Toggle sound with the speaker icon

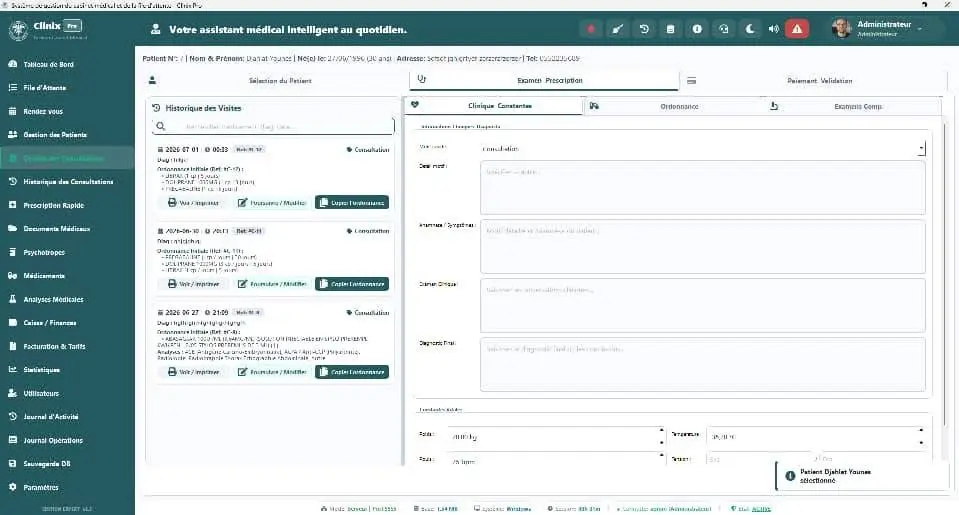(x=774, y=29)
